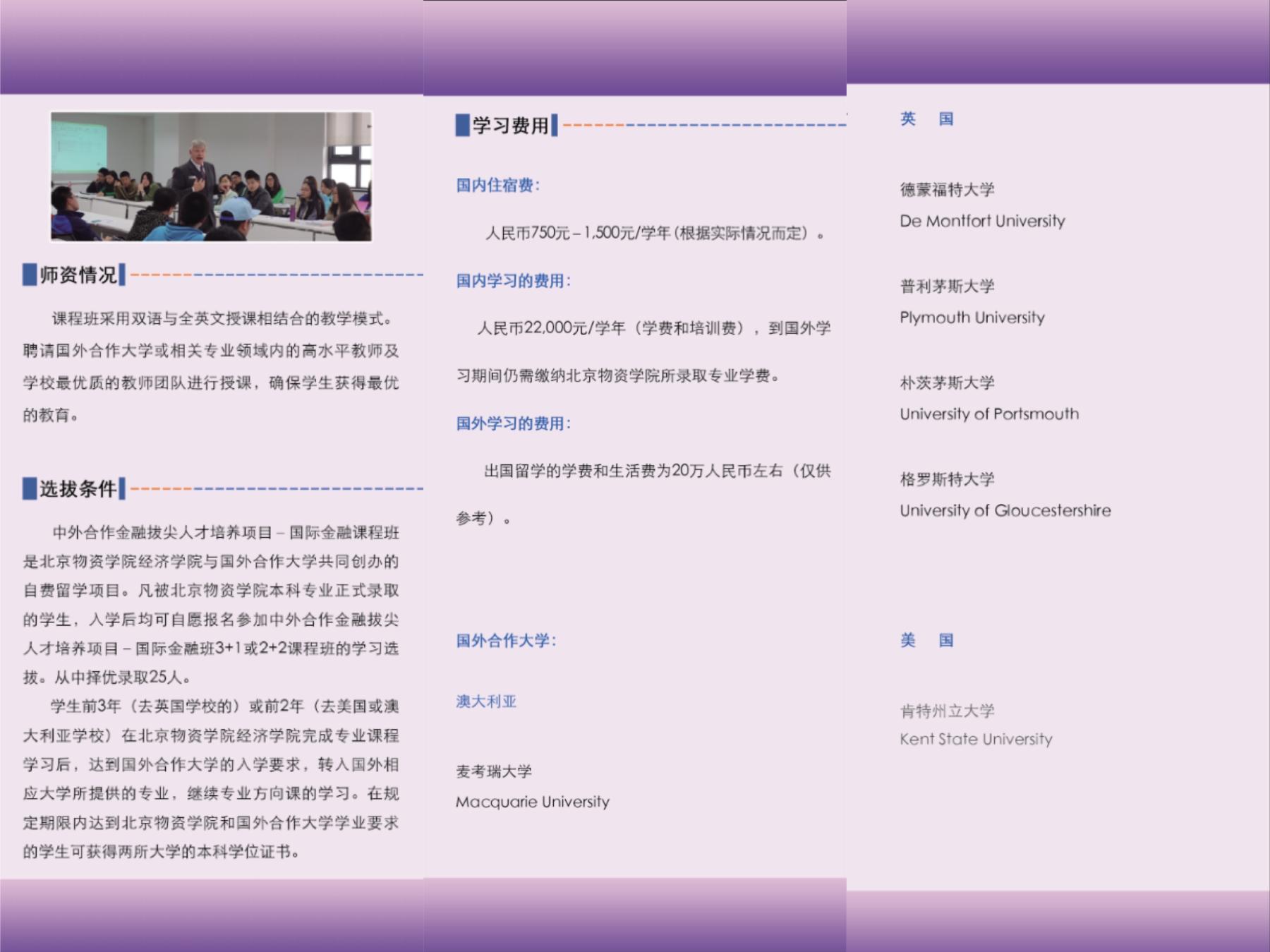Click University of Gloucestershire name
Screen dimensions: 1270x952
point(1005,510)
